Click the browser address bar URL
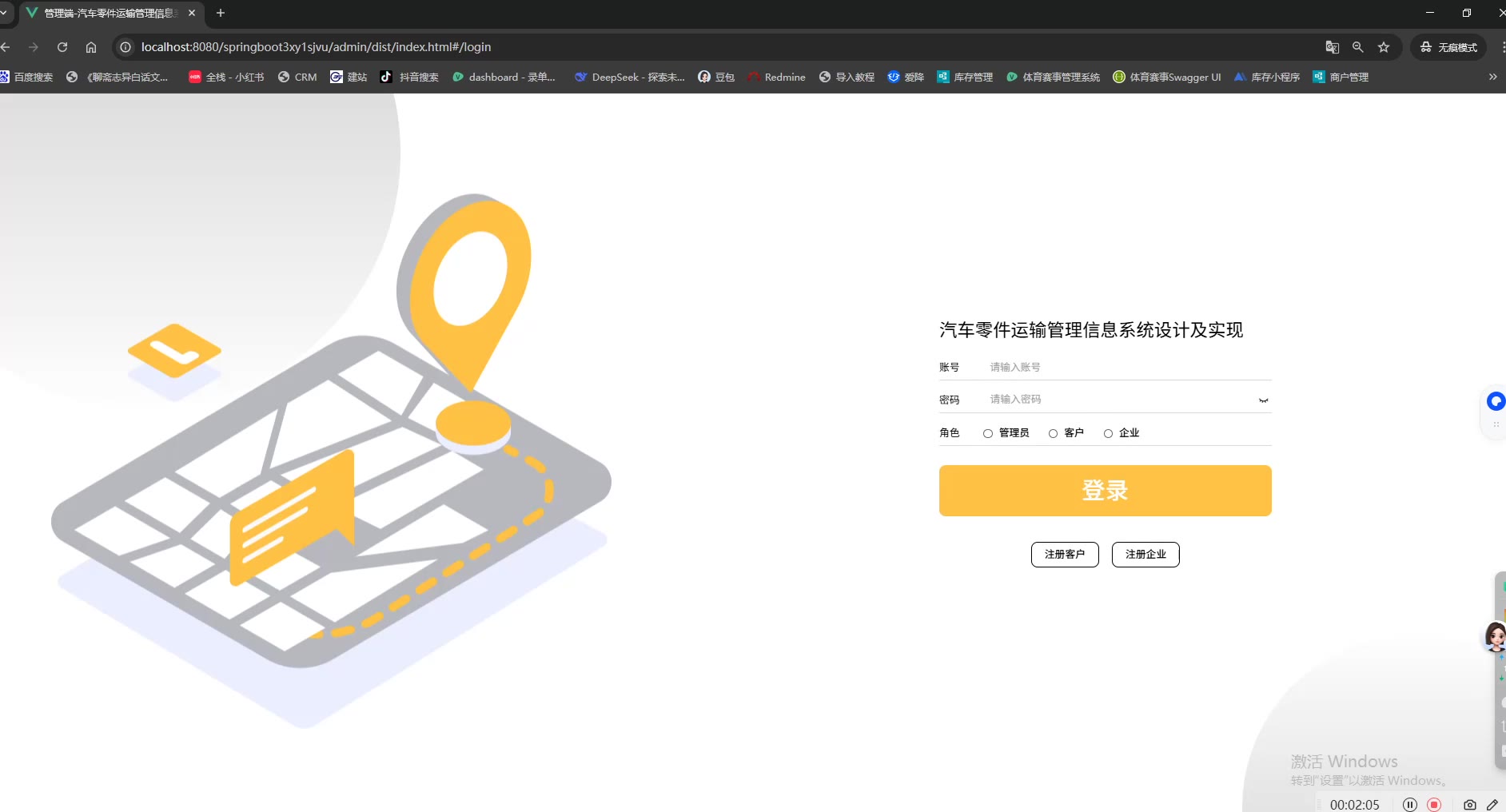 click(317, 47)
